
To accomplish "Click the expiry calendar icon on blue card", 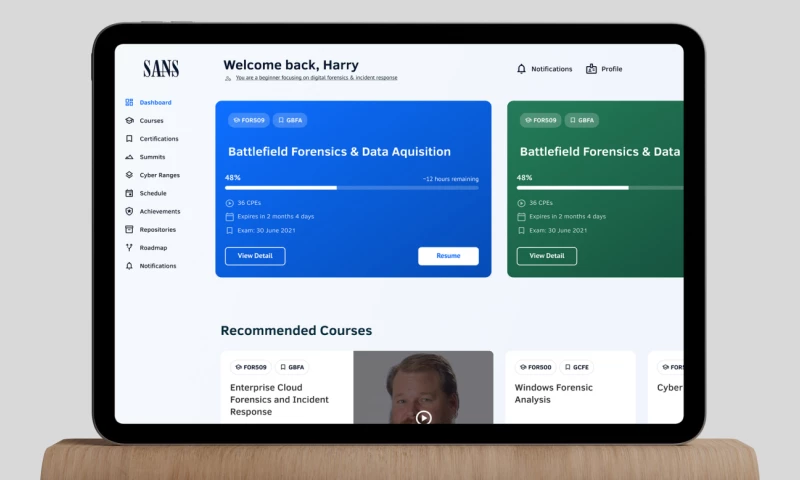I will pyautogui.click(x=230, y=217).
